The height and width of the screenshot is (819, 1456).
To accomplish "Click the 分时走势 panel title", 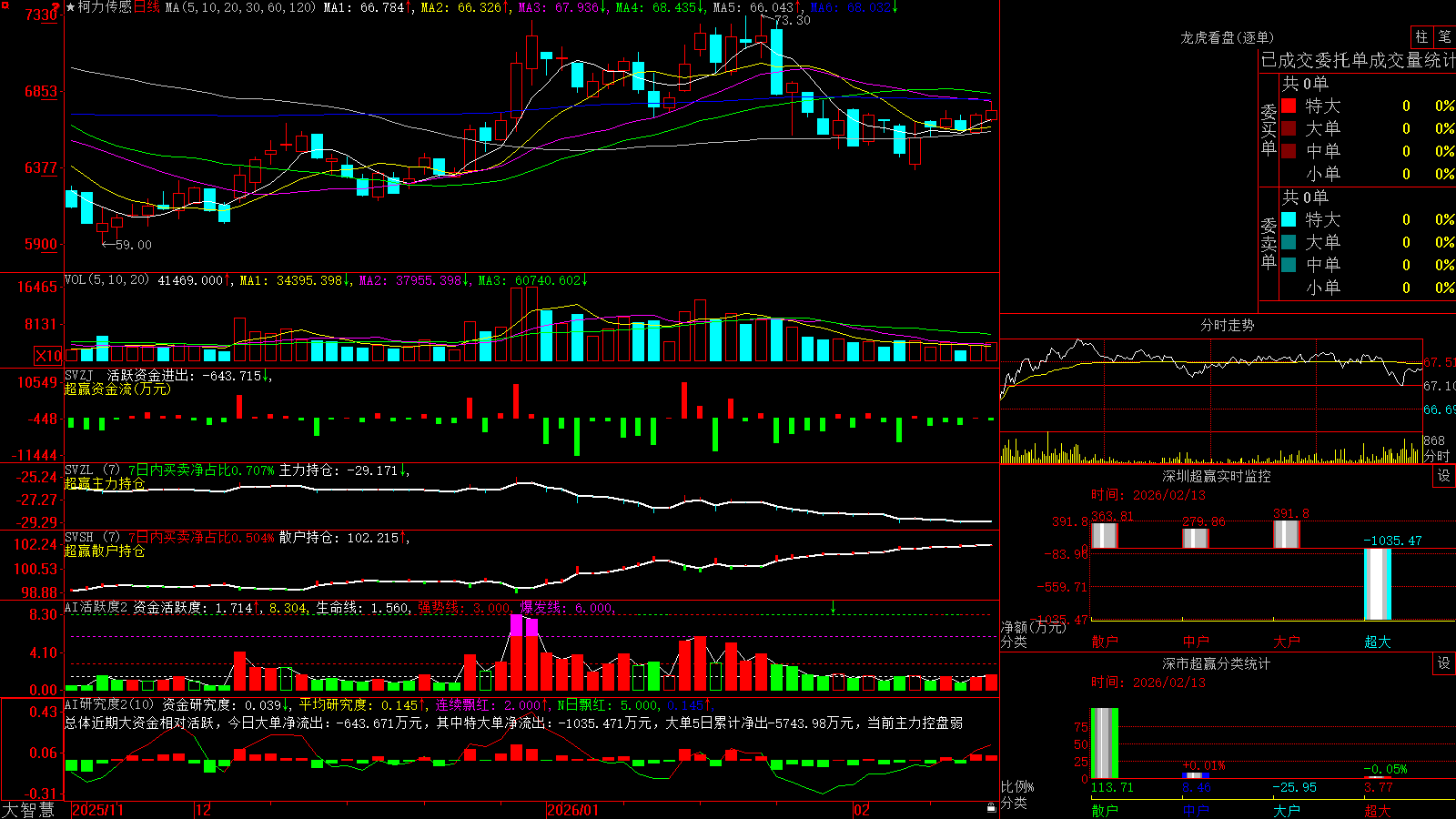I will tap(1228, 325).
